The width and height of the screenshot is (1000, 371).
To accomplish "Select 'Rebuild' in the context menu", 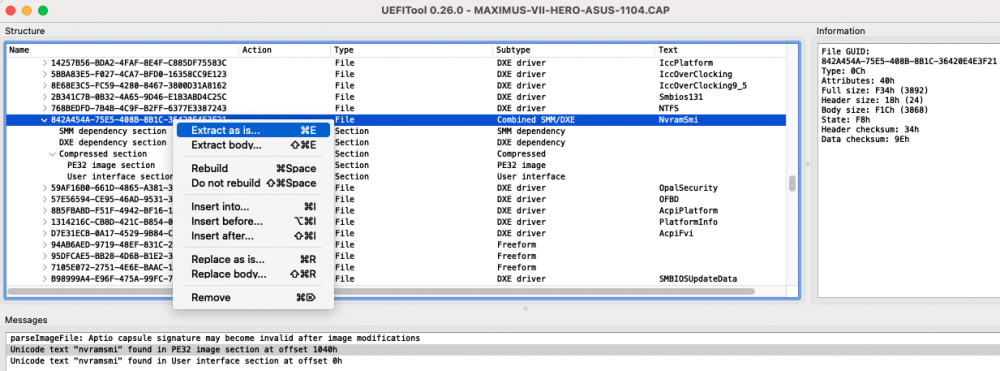I will [253, 168].
